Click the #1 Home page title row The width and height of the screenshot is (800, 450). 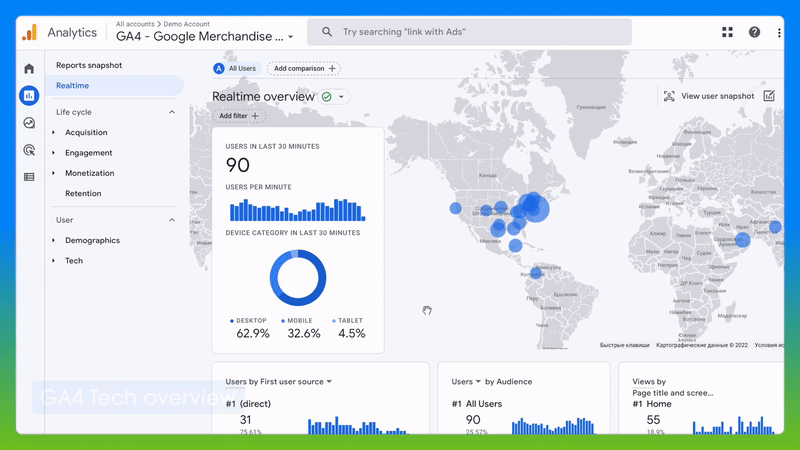coord(652,404)
